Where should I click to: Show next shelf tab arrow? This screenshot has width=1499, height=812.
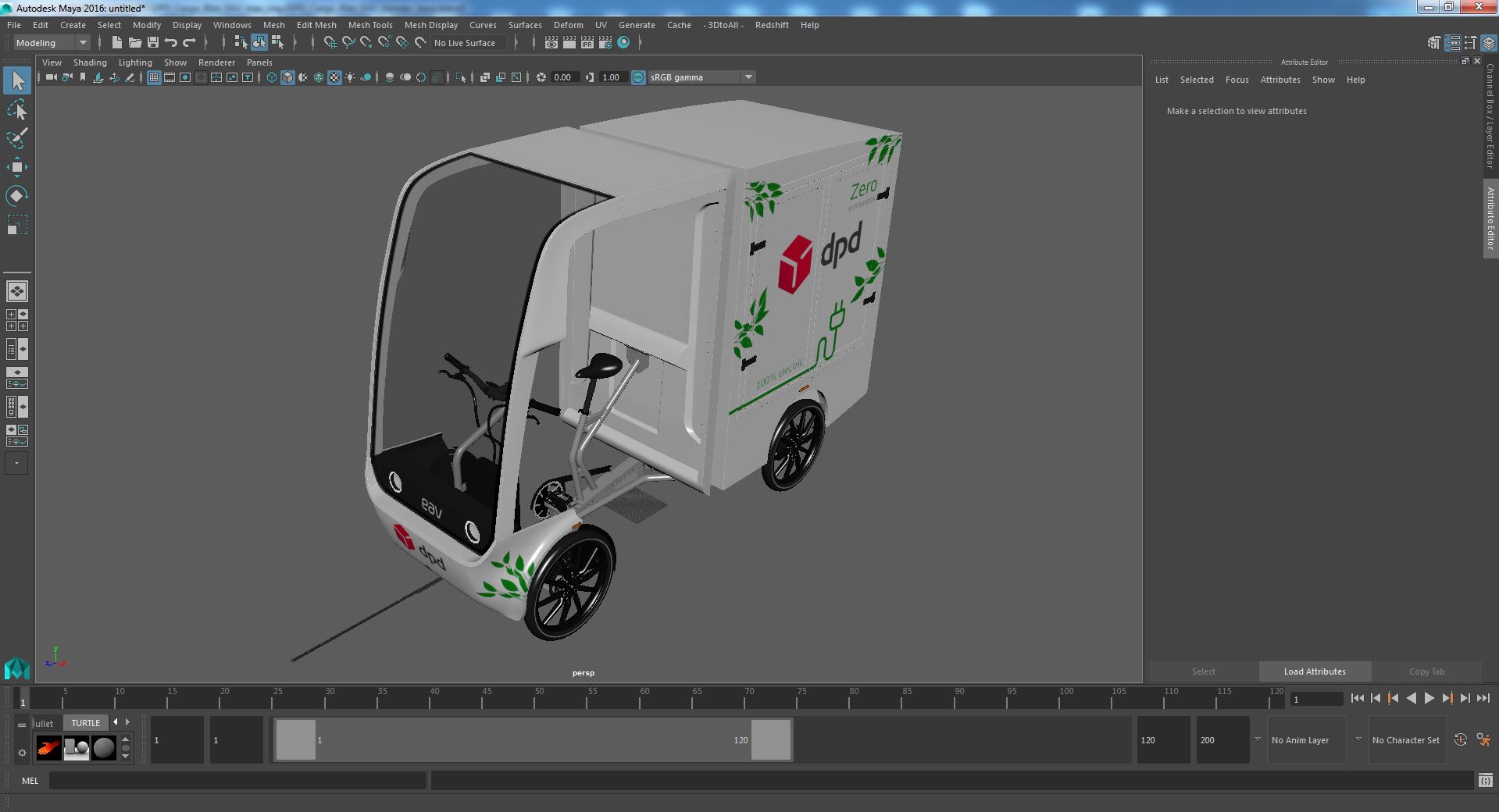pyautogui.click(x=127, y=722)
